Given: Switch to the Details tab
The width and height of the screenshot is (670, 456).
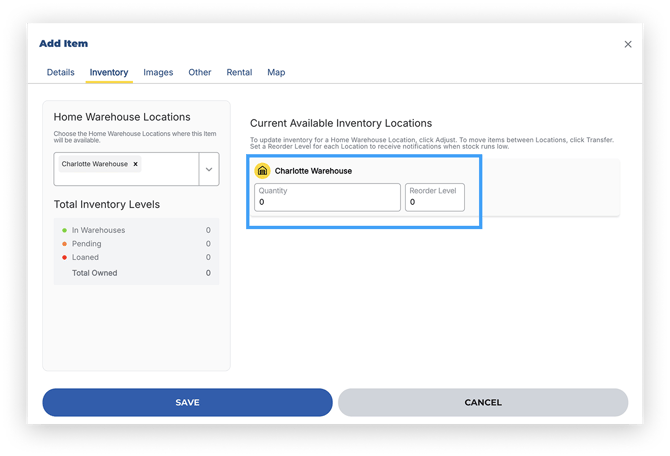Looking at the screenshot, I should [x=60, y=72].
